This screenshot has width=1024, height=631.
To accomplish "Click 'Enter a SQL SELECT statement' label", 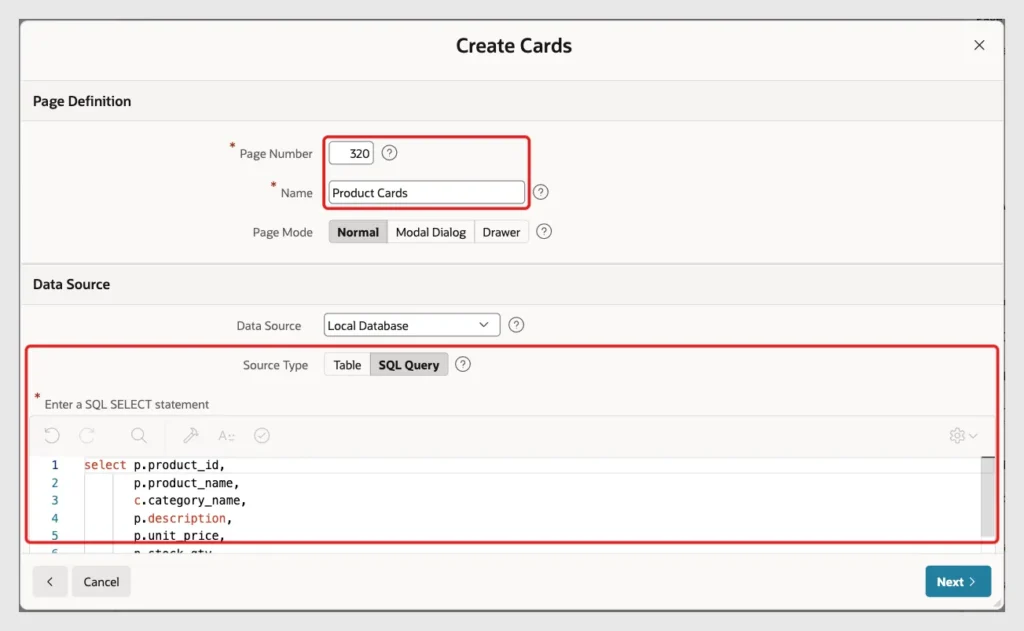I will point(127,404).
